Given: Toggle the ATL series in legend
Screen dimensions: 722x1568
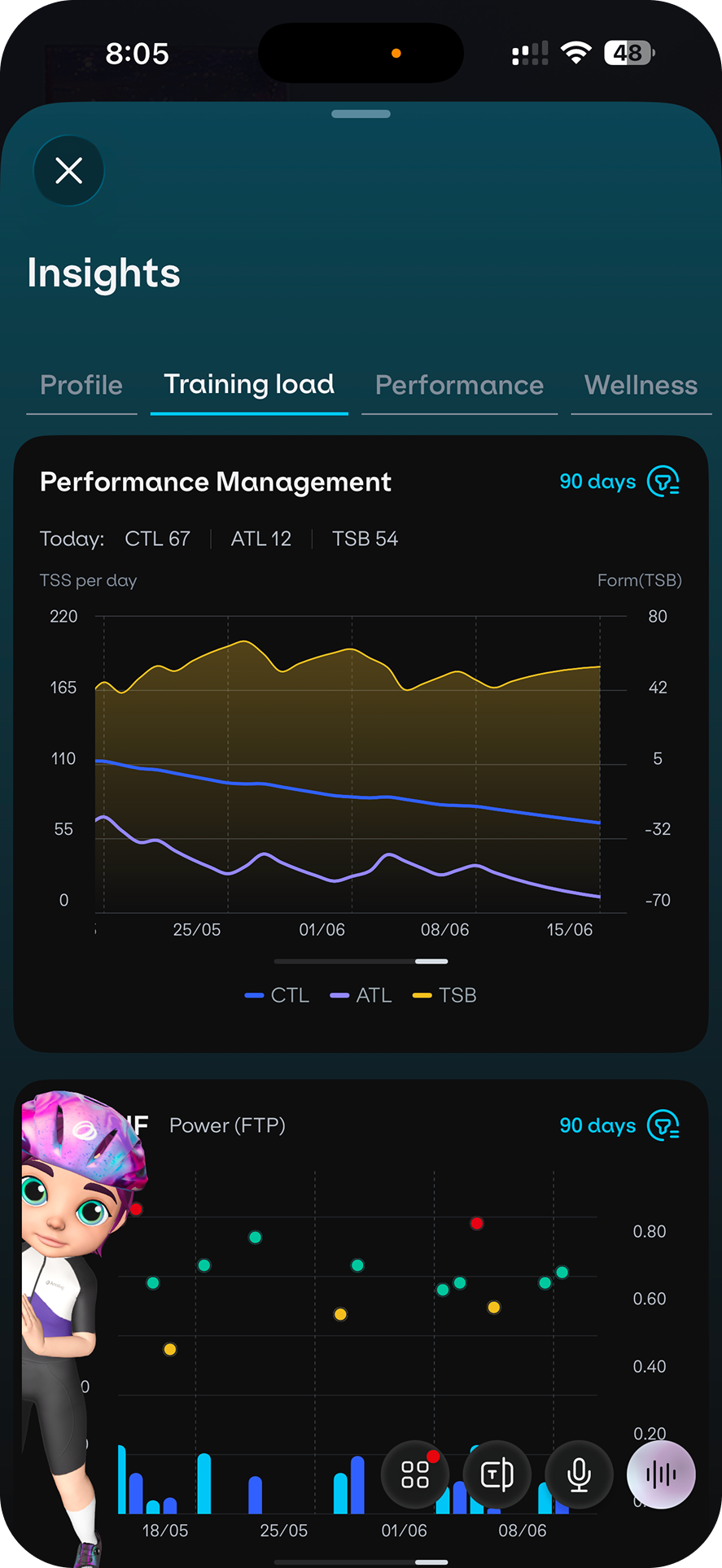Looking at the screenshot, I should [x=361, y=995].
